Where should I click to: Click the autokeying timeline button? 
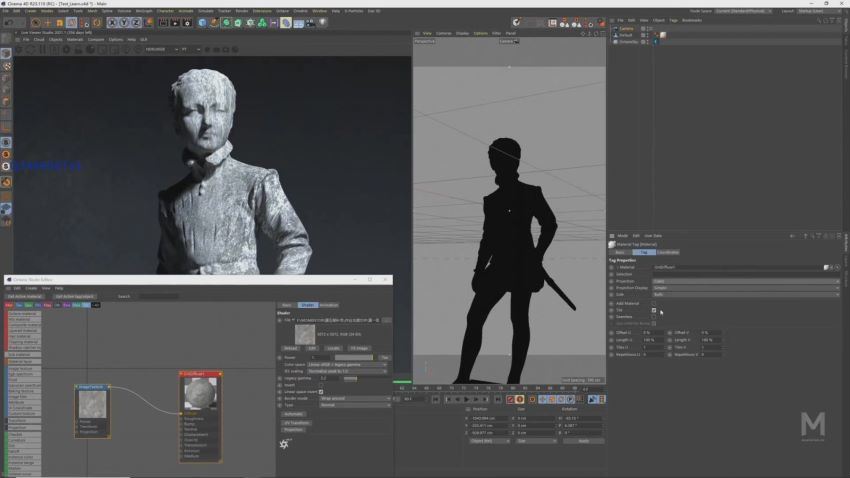click(x=520, y=399)
